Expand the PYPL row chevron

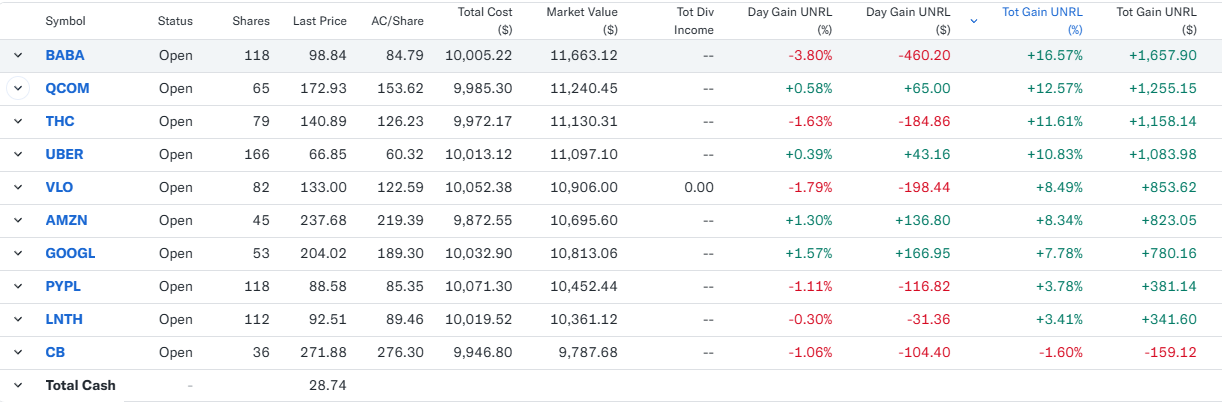coord(17,287)
